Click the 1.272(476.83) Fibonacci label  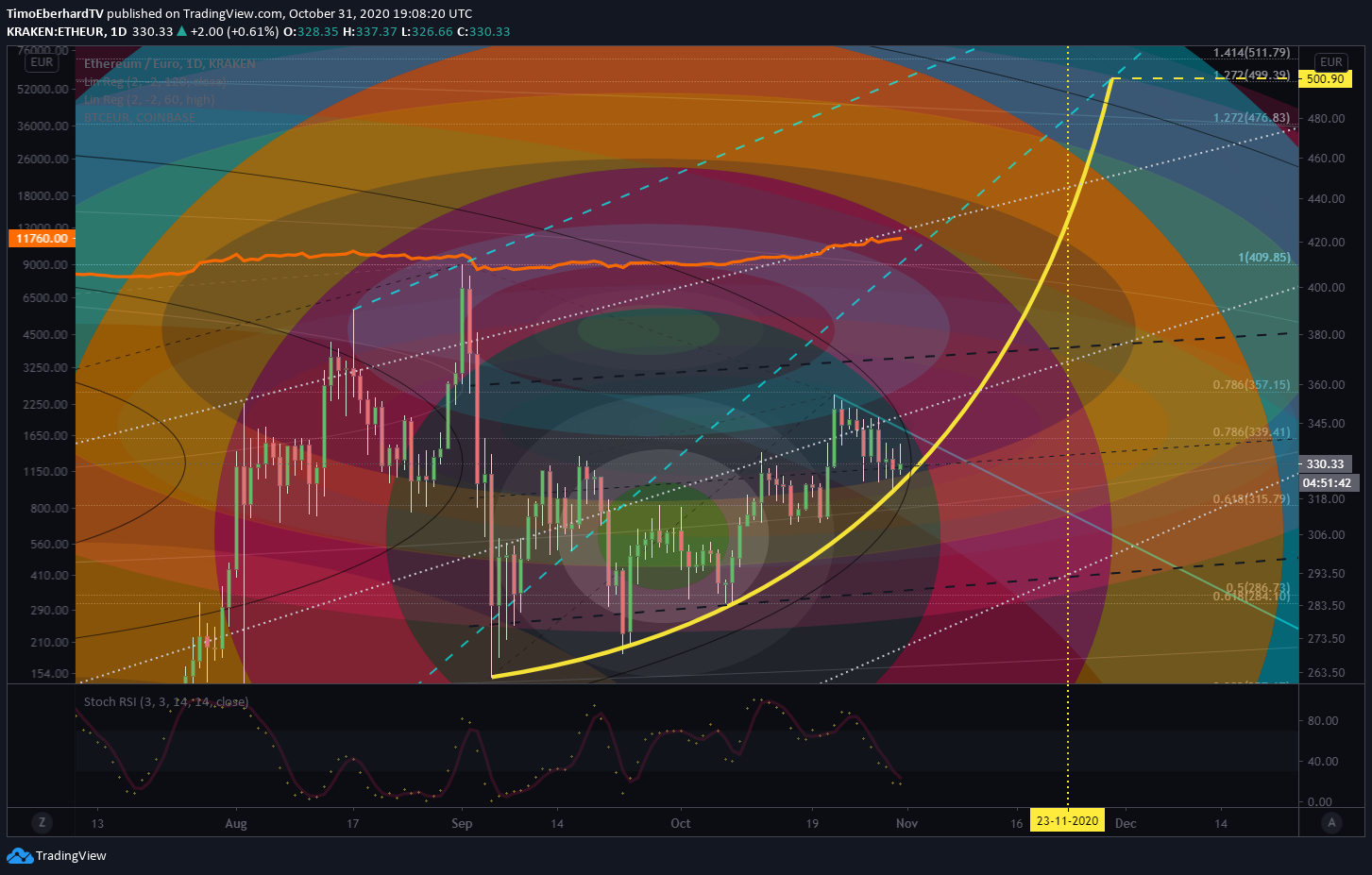tap(1251, 118)
